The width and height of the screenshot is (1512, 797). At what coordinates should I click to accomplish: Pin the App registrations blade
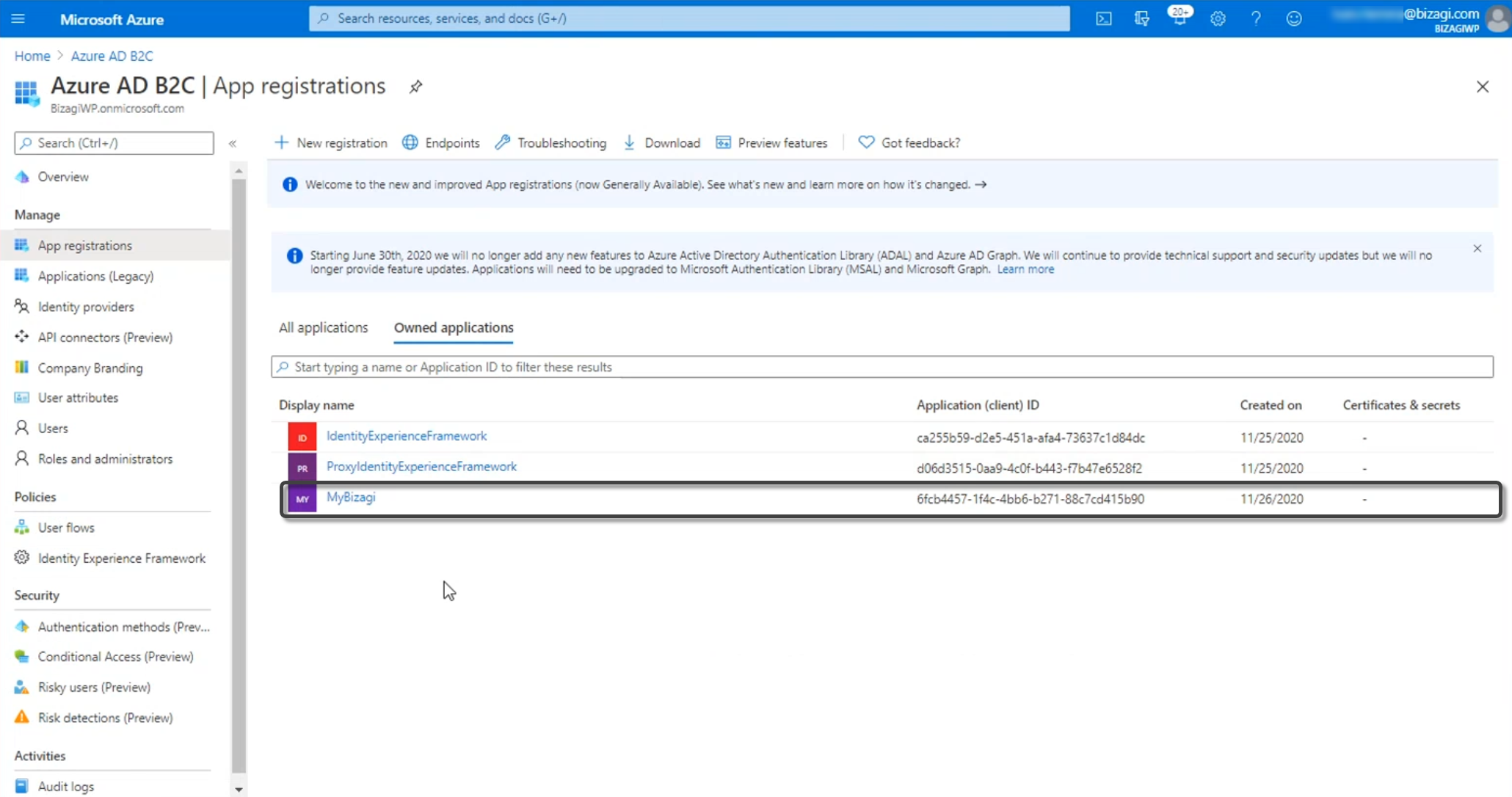click(x=415, y=87)
